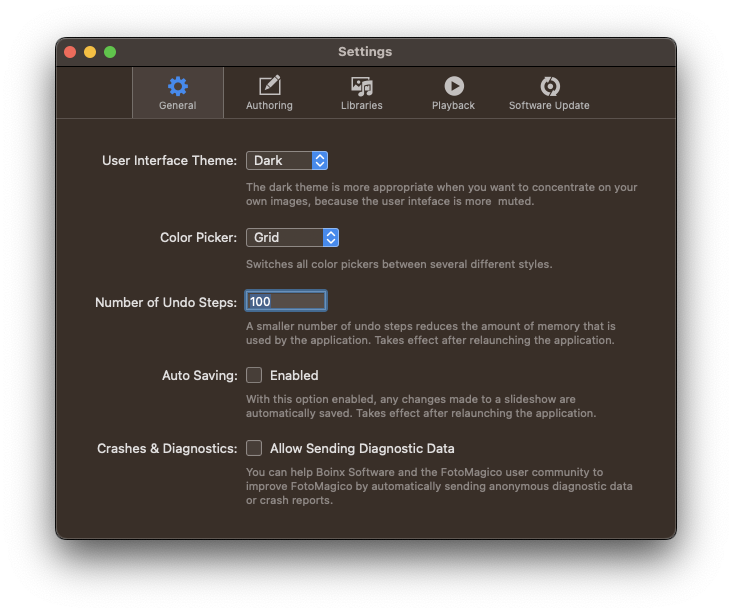Click the "Number of Undo Steps:" label
Viewport: 732px width, 613px height.
pos(166,303)
